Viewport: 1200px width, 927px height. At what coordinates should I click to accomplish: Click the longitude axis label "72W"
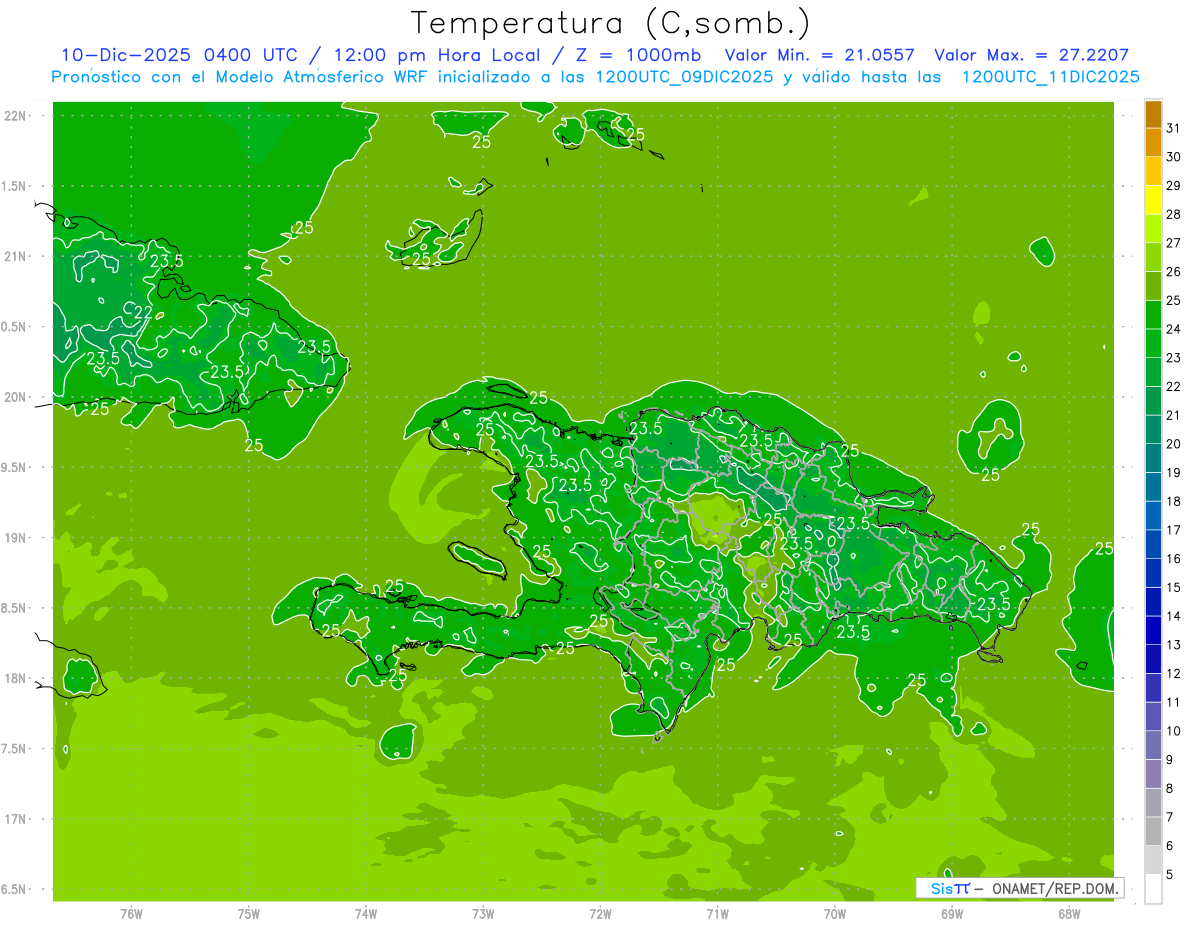click(600, 915)
